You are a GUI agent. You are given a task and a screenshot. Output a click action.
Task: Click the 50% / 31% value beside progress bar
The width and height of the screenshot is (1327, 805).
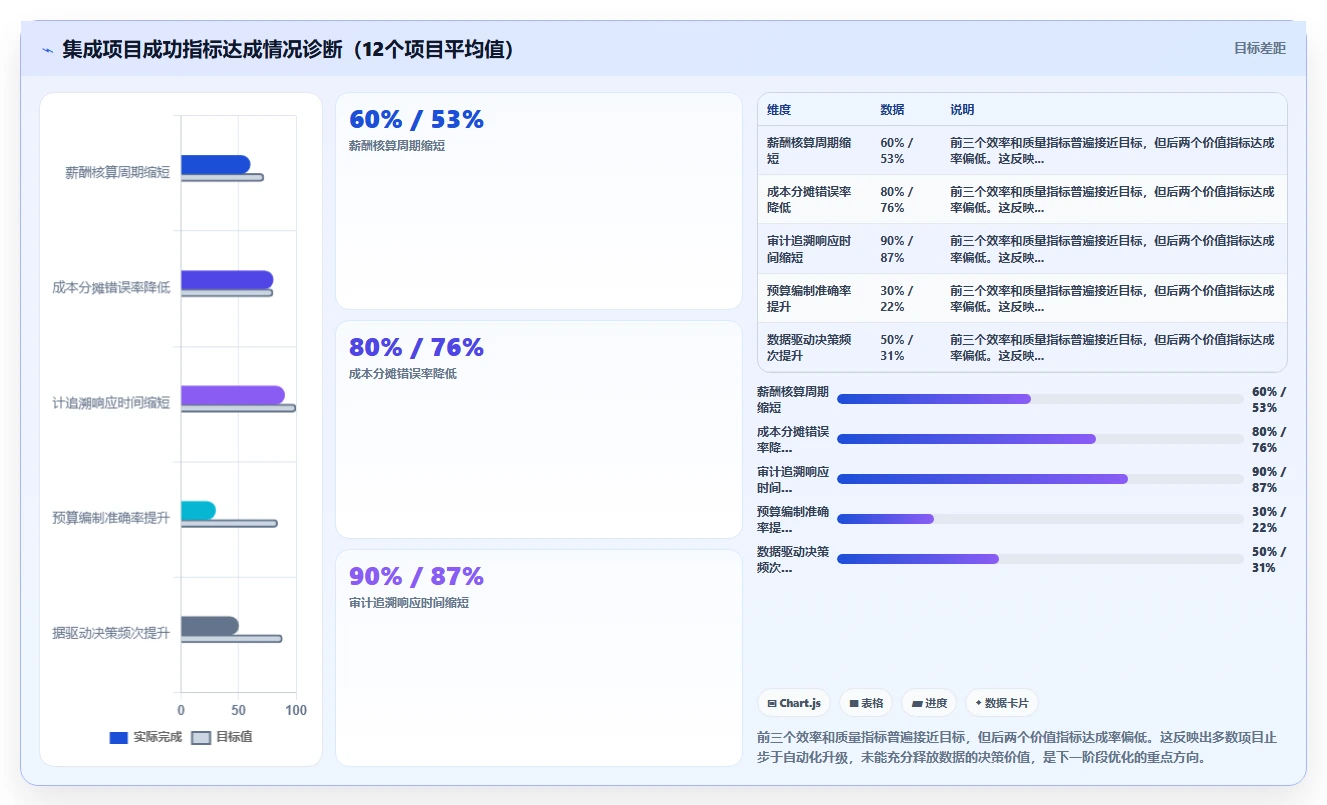(x=1268, y=560)
